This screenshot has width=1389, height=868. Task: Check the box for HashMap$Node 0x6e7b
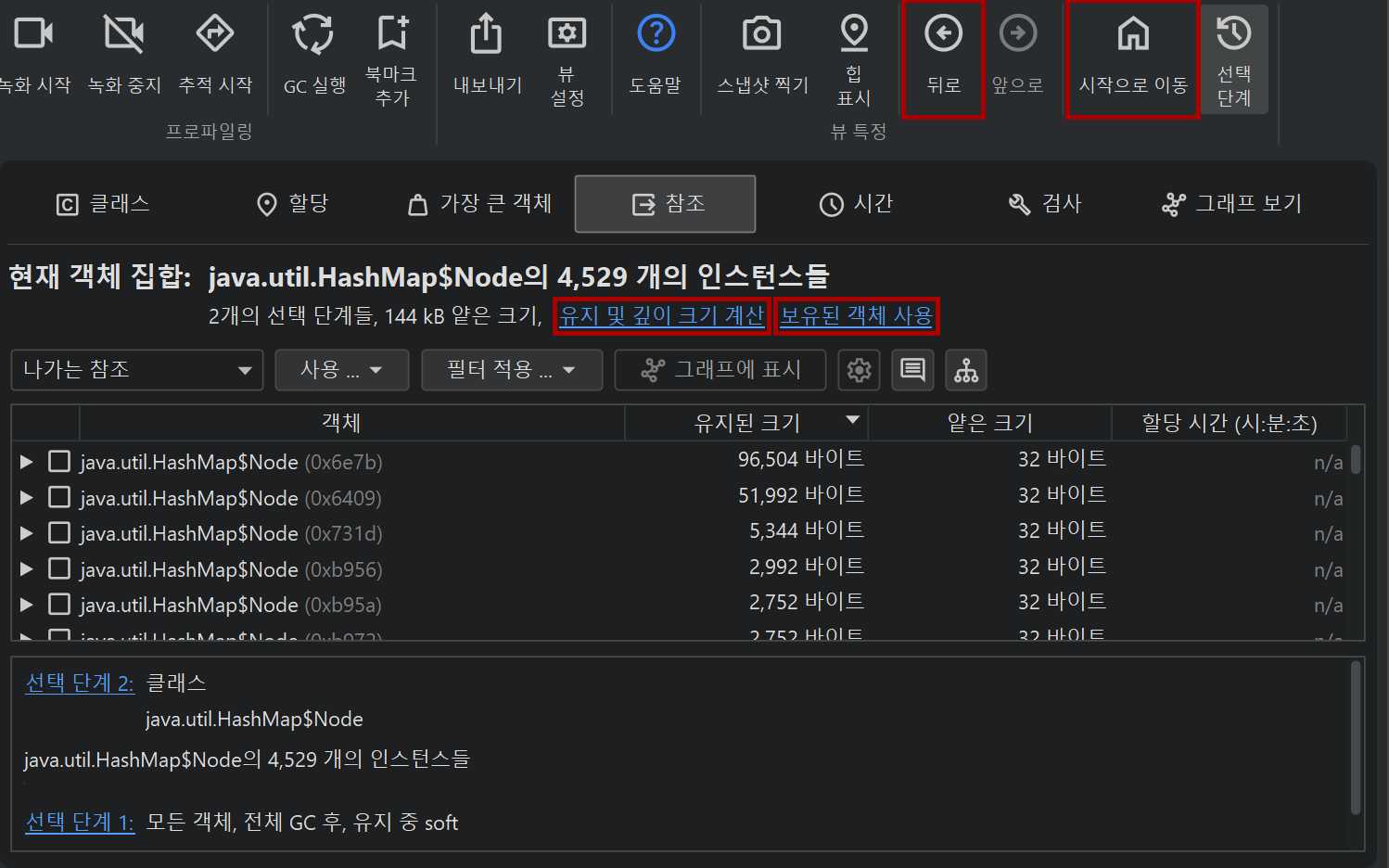point(59,462)
